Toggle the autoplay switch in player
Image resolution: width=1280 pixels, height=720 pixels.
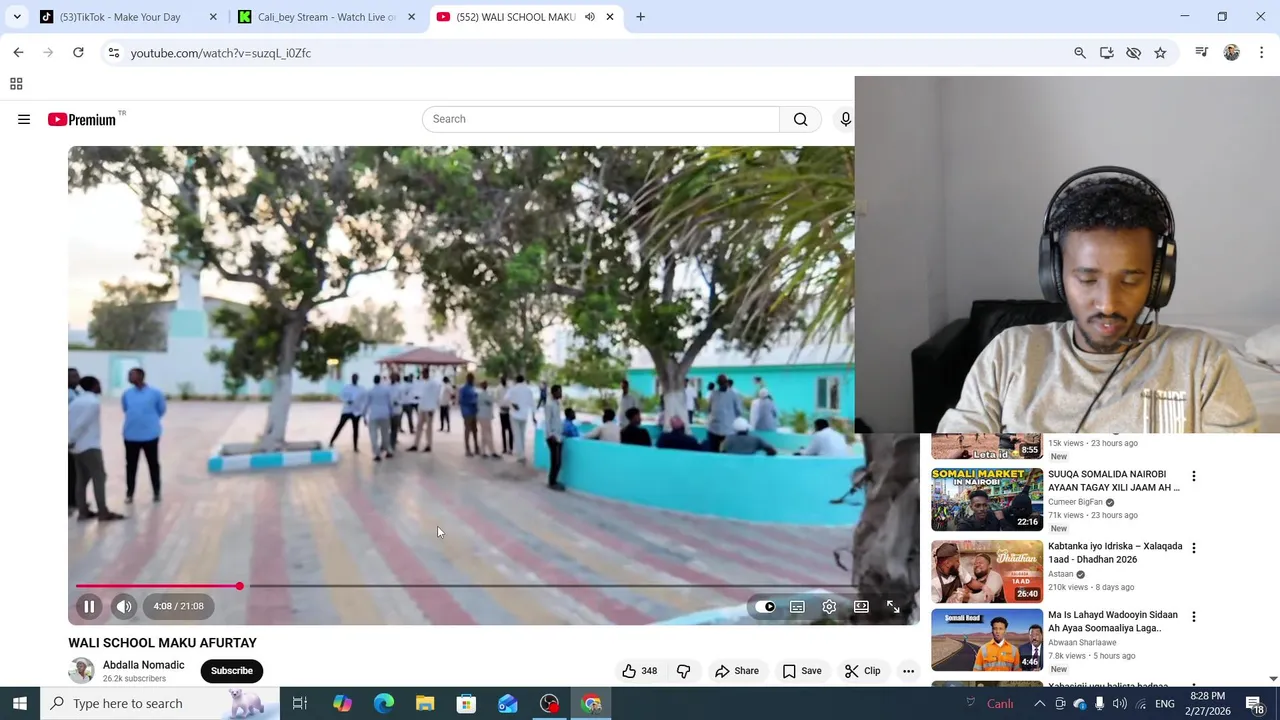[x=765, y=607]
